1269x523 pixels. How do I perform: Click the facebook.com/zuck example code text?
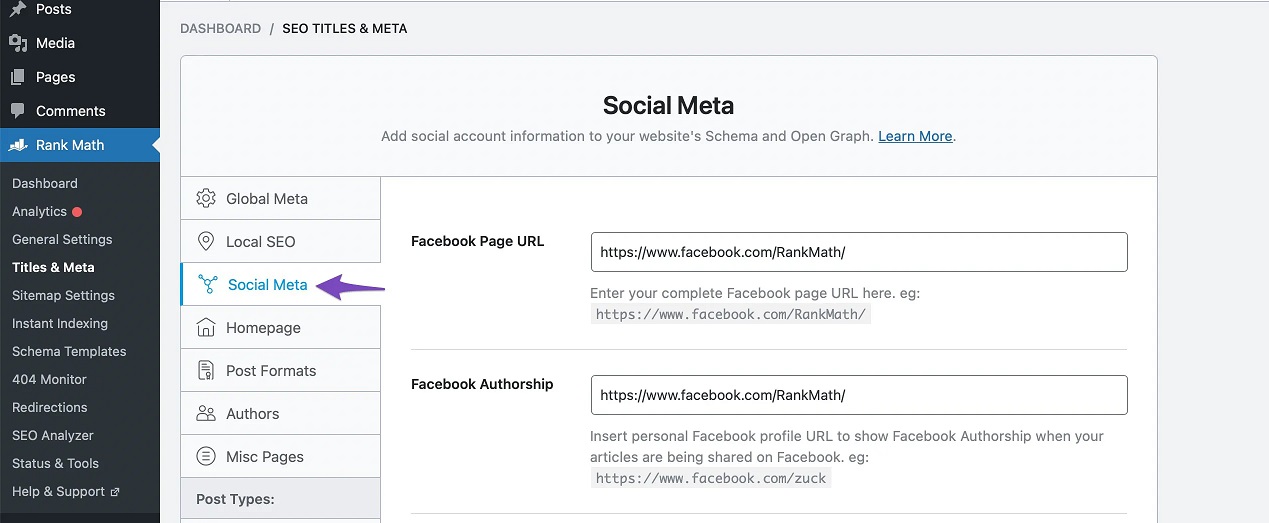coord(711,478)
